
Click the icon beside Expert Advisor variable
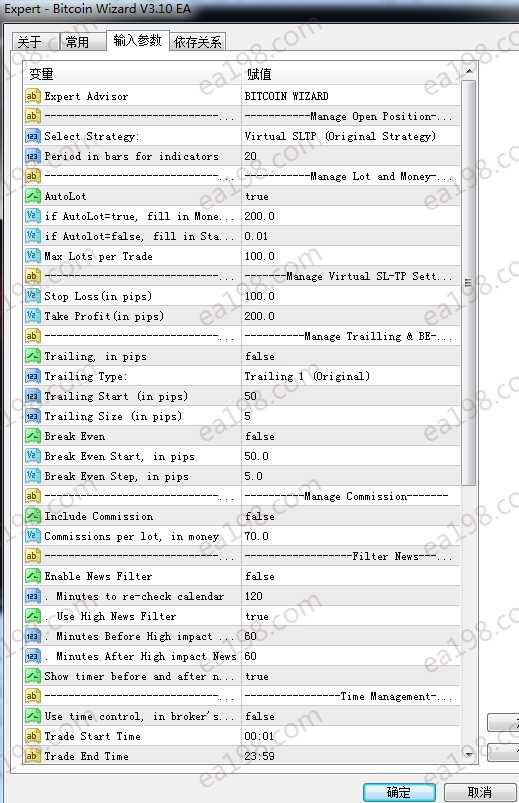[x=32, y=96]
